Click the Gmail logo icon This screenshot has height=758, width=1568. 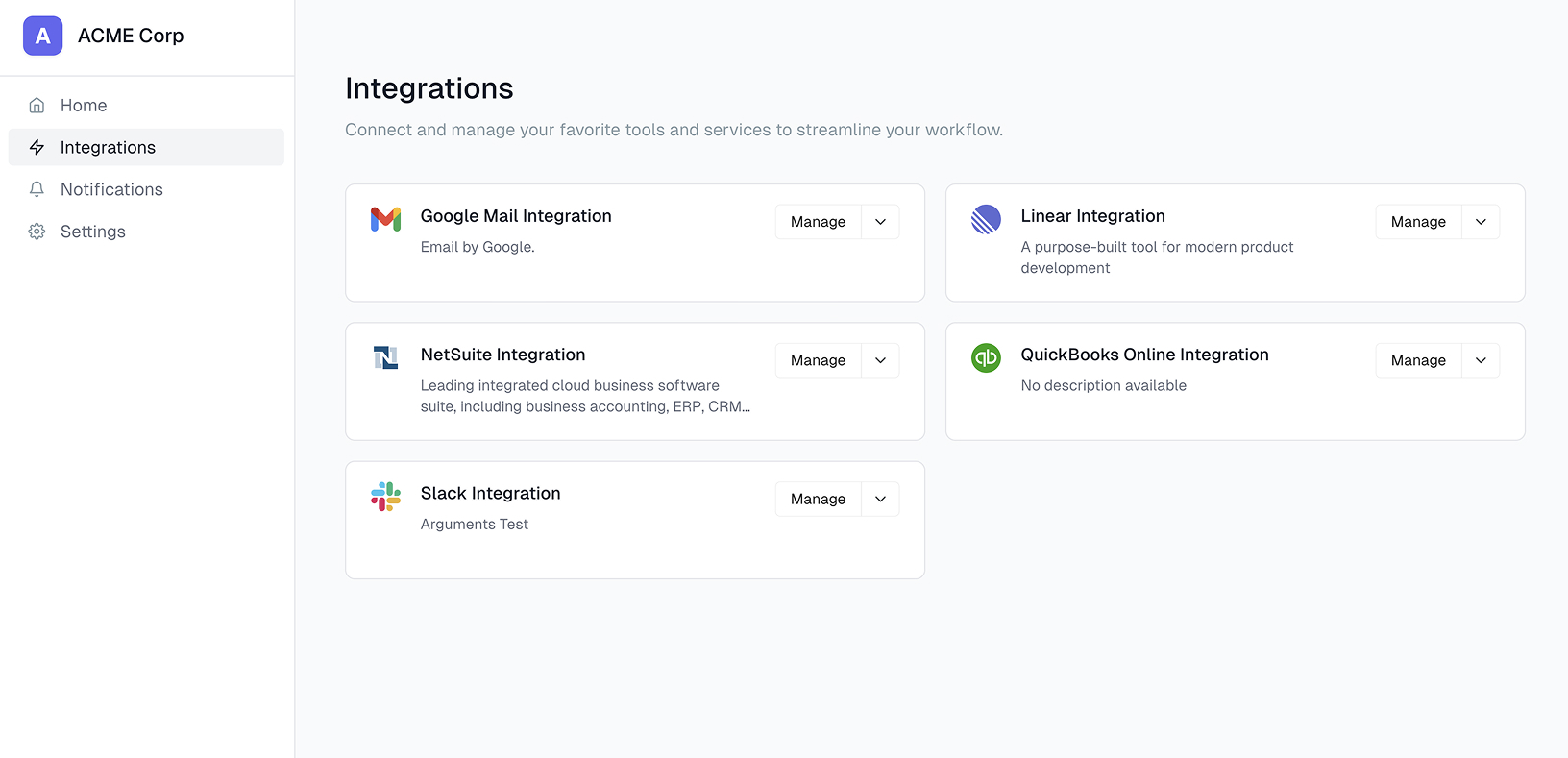(x=385, y=219)
